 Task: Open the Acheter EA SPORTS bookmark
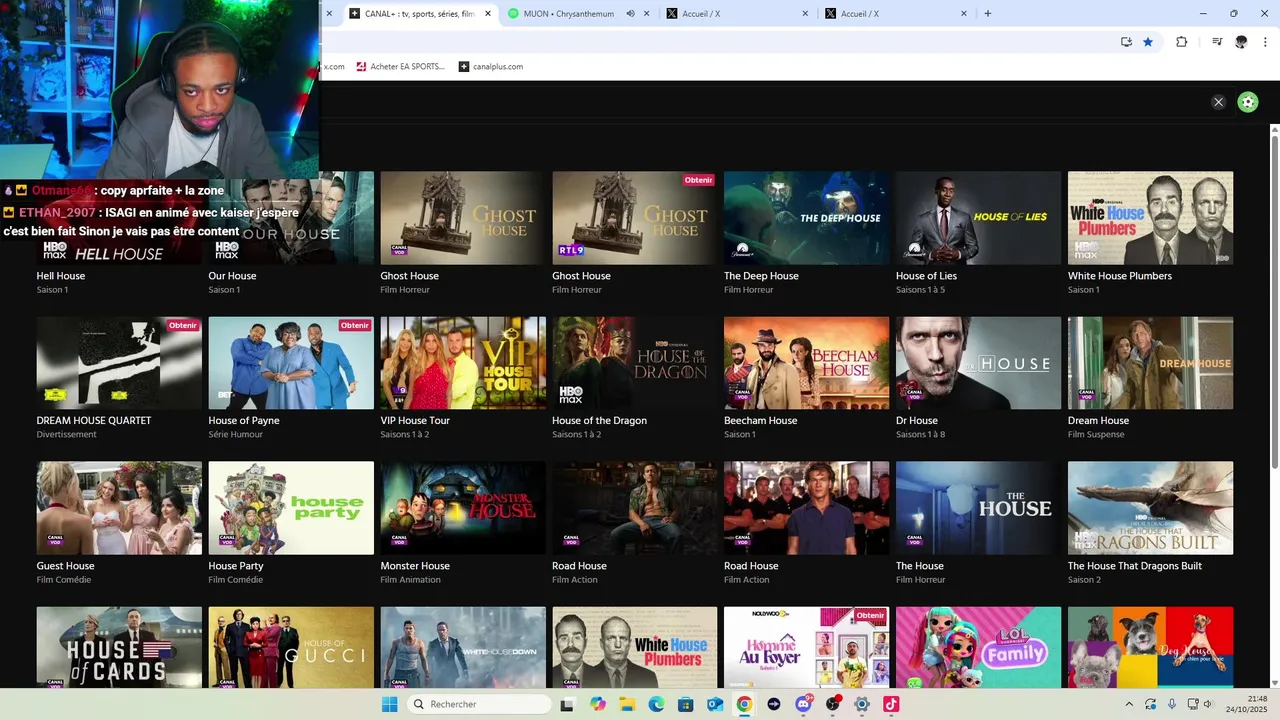coord(400,67)
